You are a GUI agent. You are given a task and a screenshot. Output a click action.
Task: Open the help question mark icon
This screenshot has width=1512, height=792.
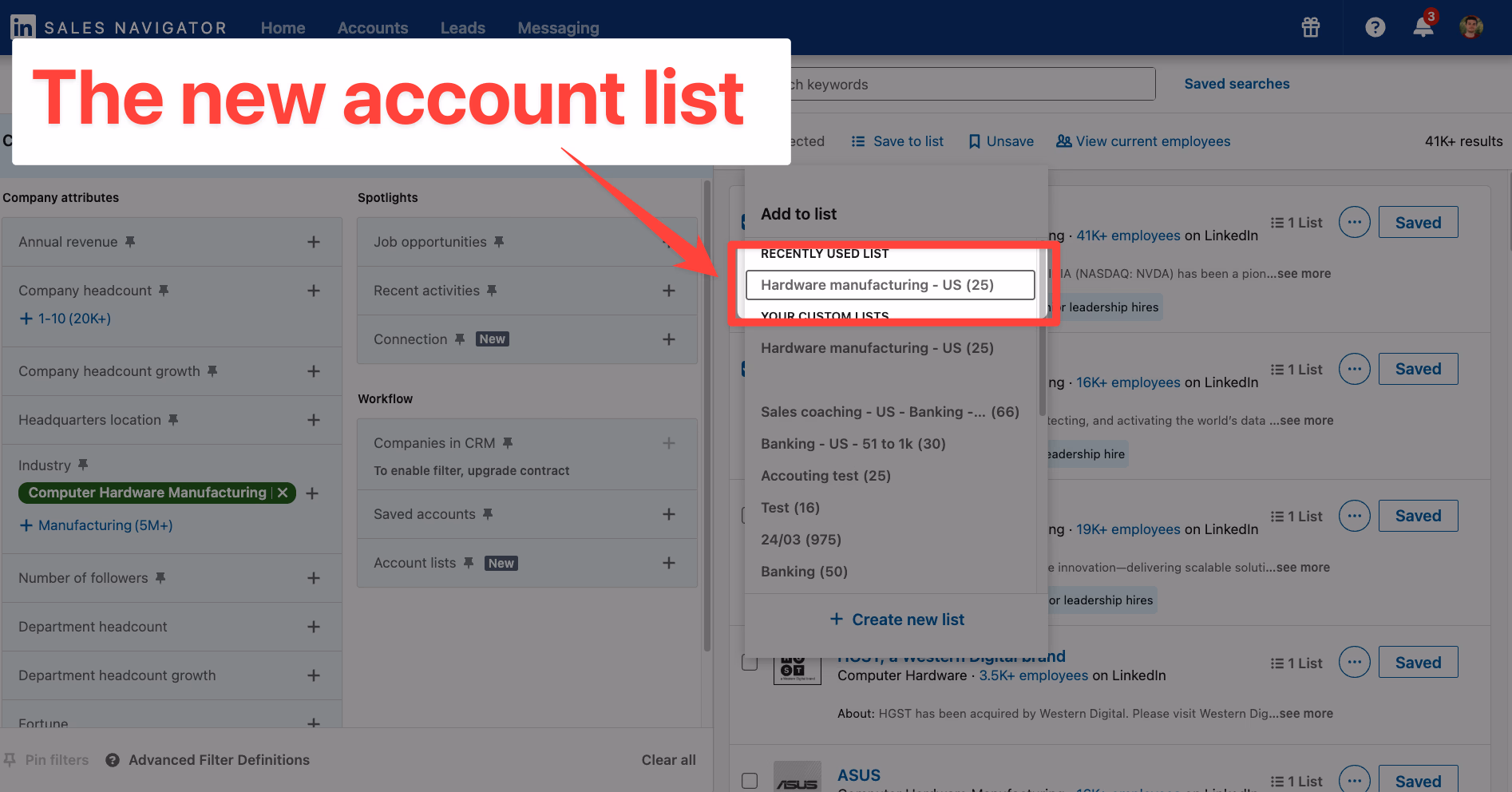click(1375, 27)
